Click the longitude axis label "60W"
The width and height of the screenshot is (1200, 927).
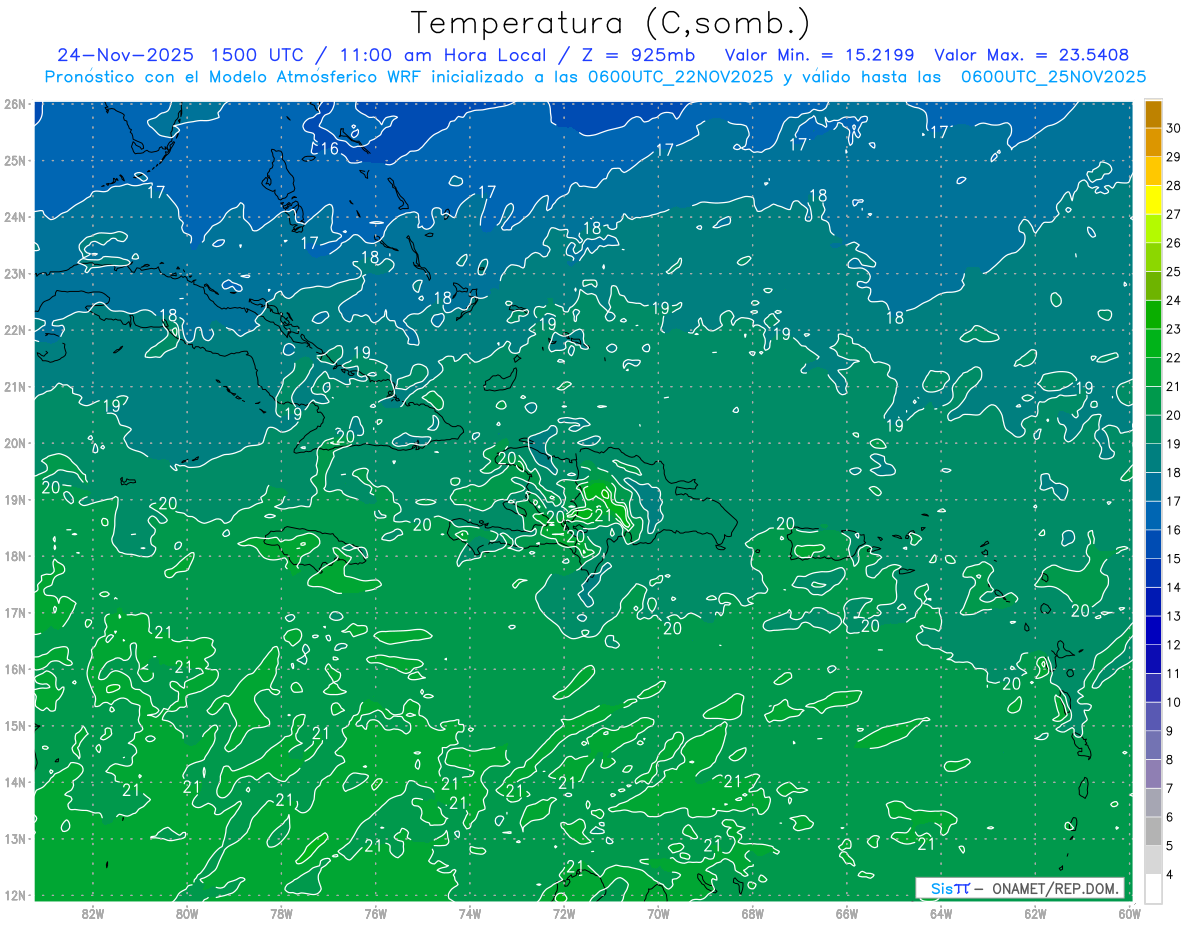coord(1129,912)
